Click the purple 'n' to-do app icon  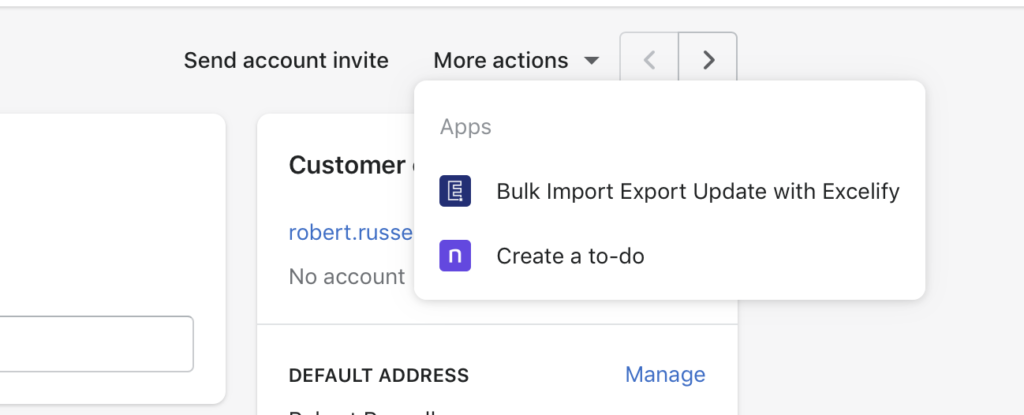[455, 256]
